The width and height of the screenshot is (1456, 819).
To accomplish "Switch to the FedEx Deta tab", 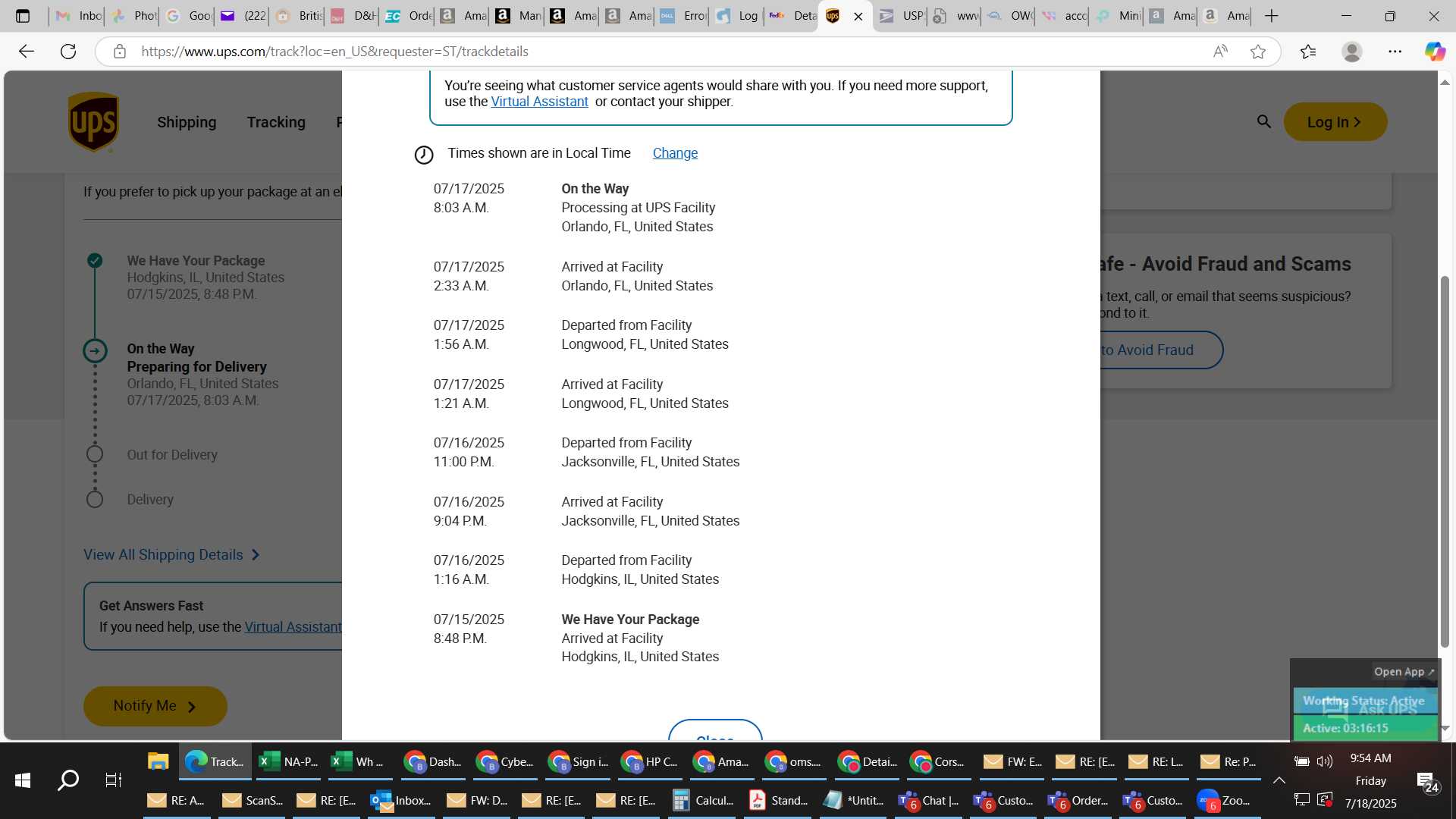I will click(792, 16).
